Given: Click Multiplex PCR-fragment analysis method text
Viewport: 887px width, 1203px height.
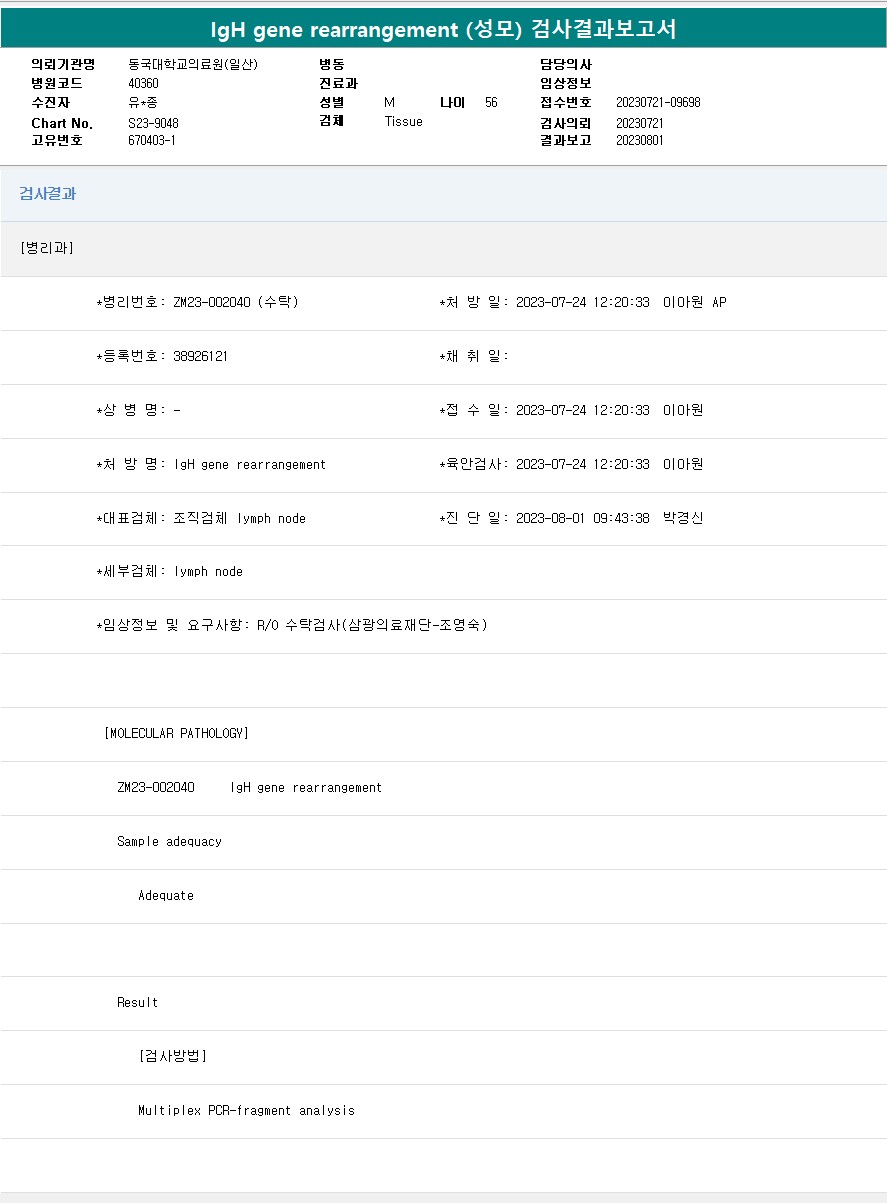Looking at the screenshot, I should (x=246, y=1110).
